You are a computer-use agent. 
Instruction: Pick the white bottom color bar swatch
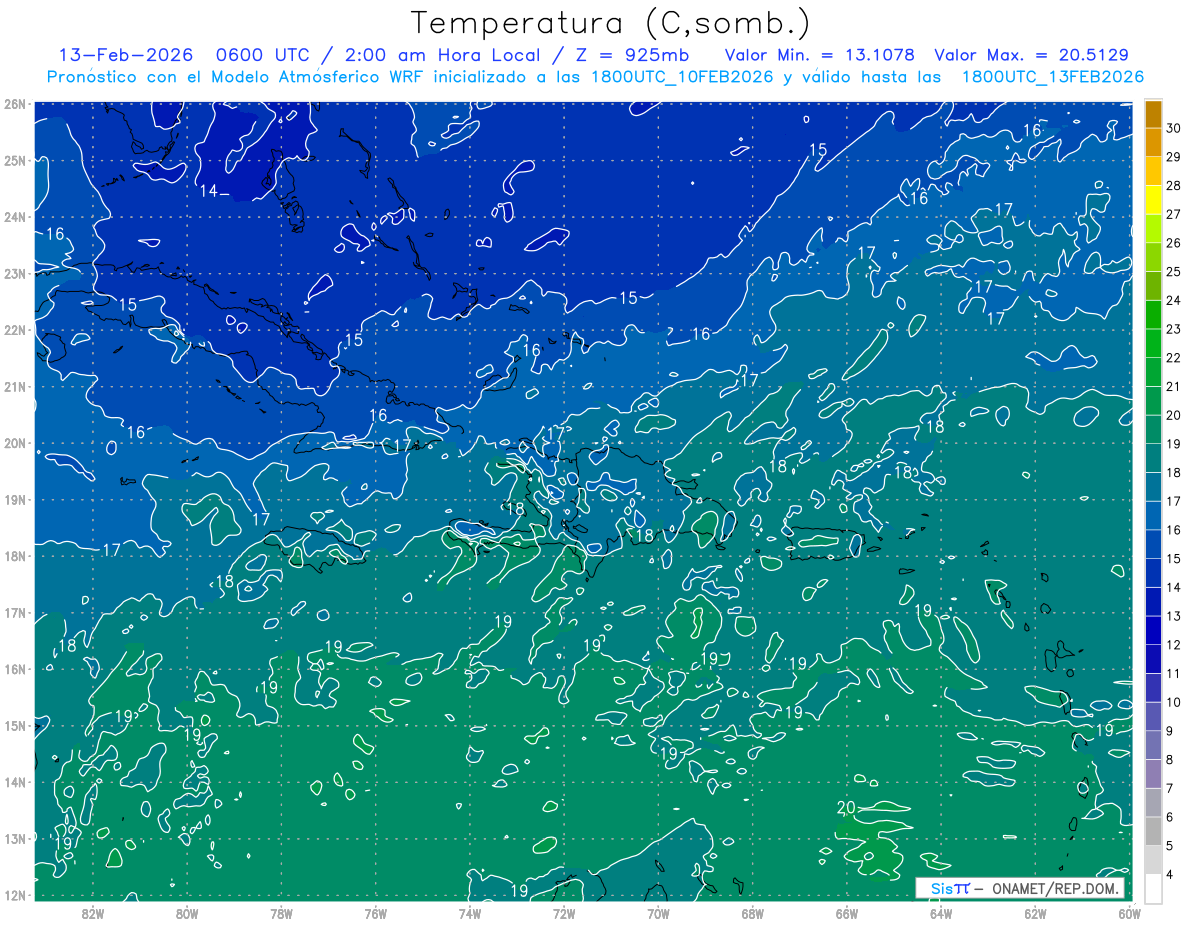(x=1153, y=888)
